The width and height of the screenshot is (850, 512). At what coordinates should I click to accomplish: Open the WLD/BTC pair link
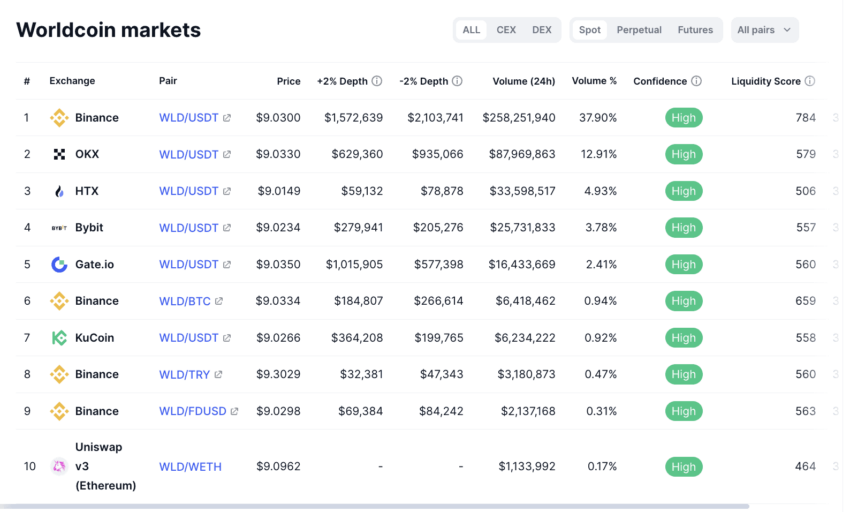[x=185, y=301]
